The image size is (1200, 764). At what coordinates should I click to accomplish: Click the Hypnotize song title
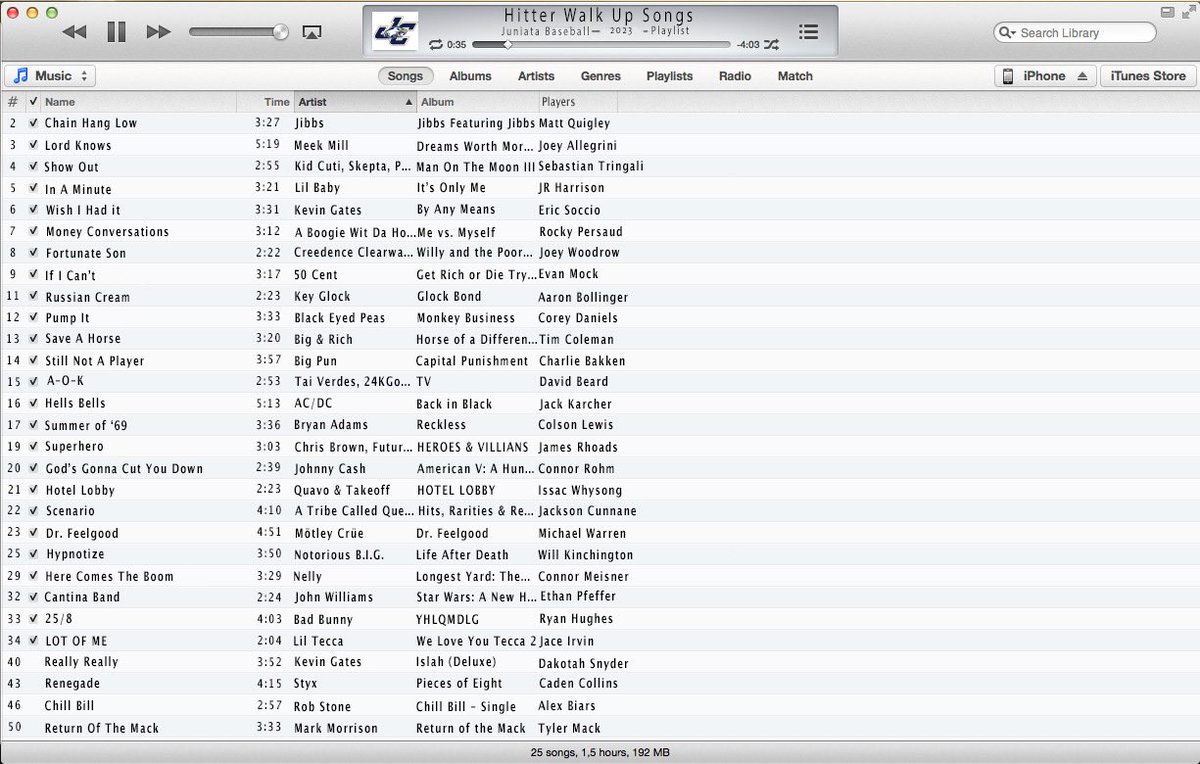click(x=74, y=554)
